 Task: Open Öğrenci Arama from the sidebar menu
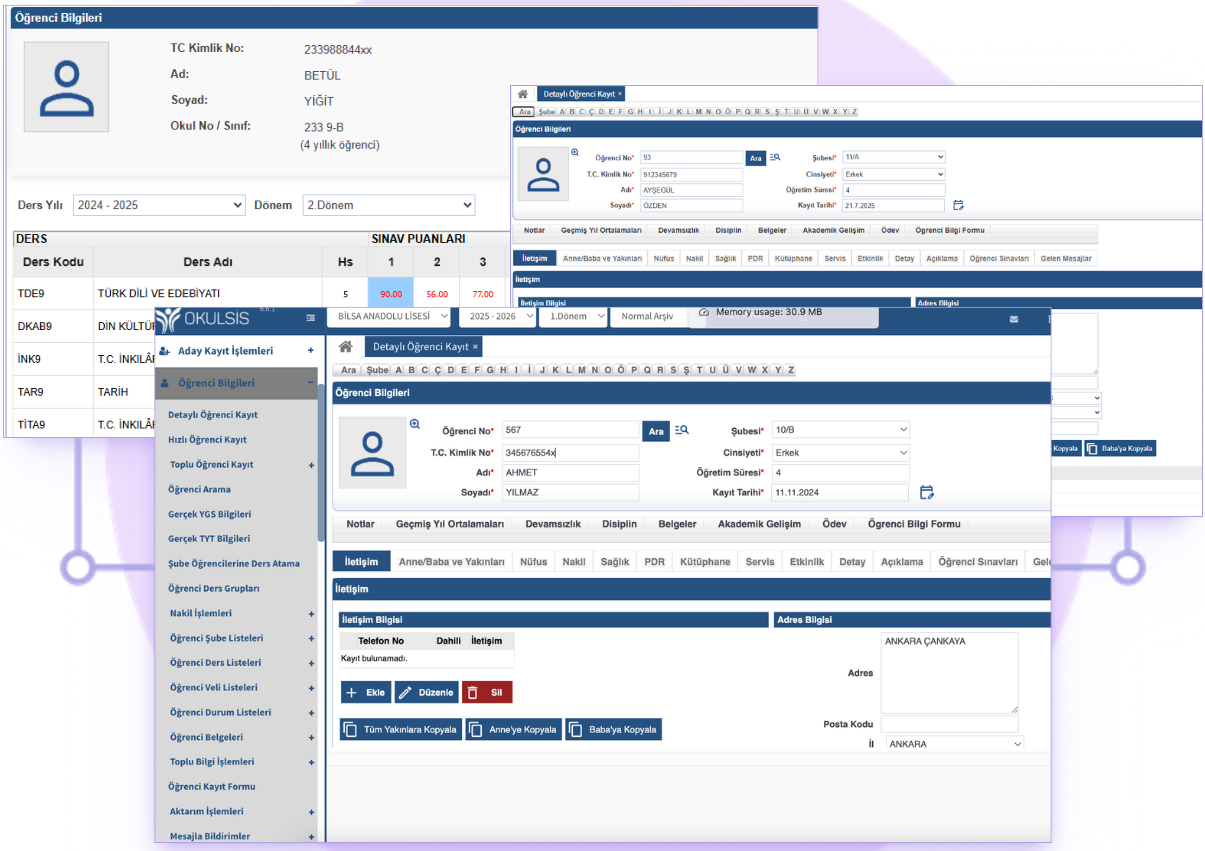point(199,489)
